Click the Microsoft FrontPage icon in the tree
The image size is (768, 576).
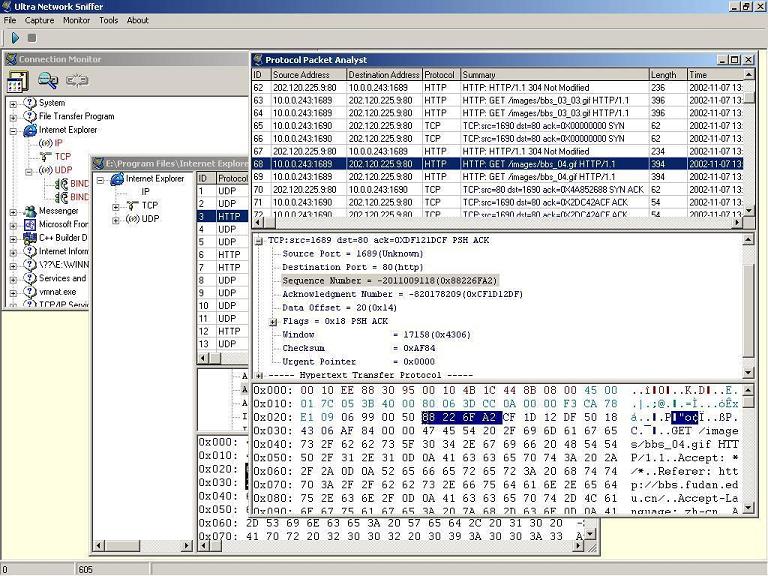tap(30, 224)
